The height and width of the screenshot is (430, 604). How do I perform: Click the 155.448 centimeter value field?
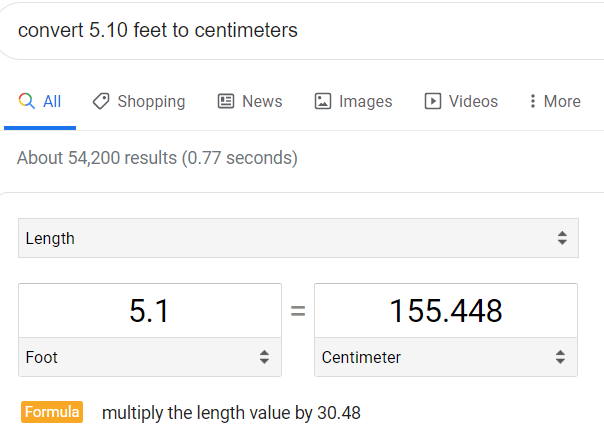pos(445,311)
